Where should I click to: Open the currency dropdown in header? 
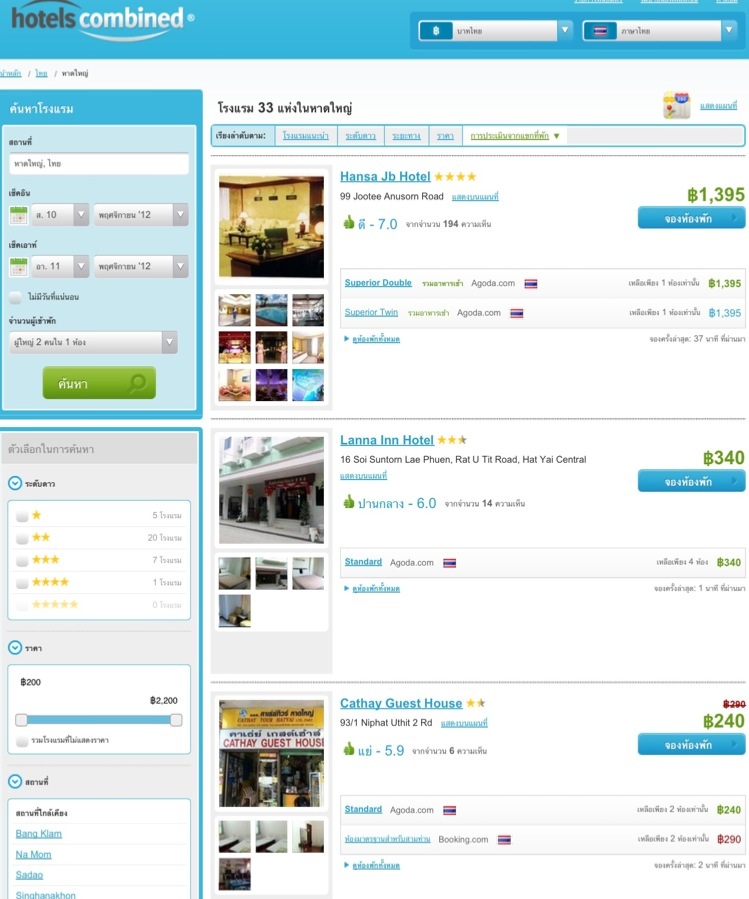pos(496,30)
